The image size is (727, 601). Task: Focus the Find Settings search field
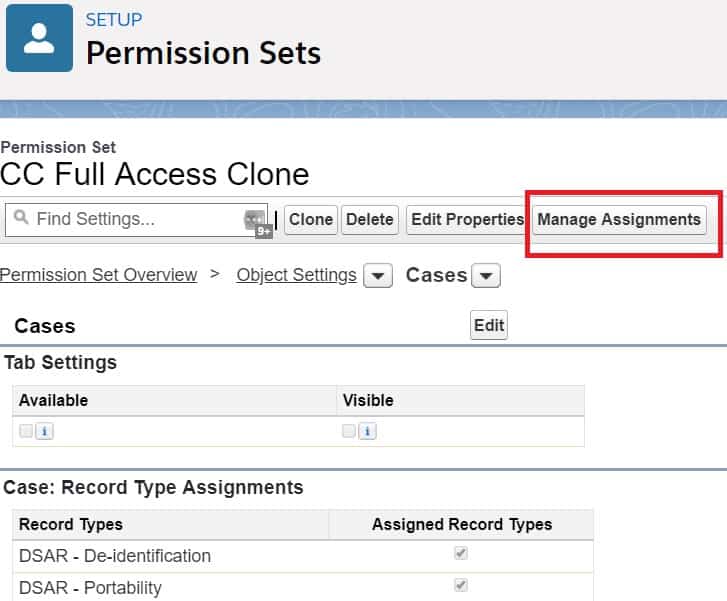point(135,219)
